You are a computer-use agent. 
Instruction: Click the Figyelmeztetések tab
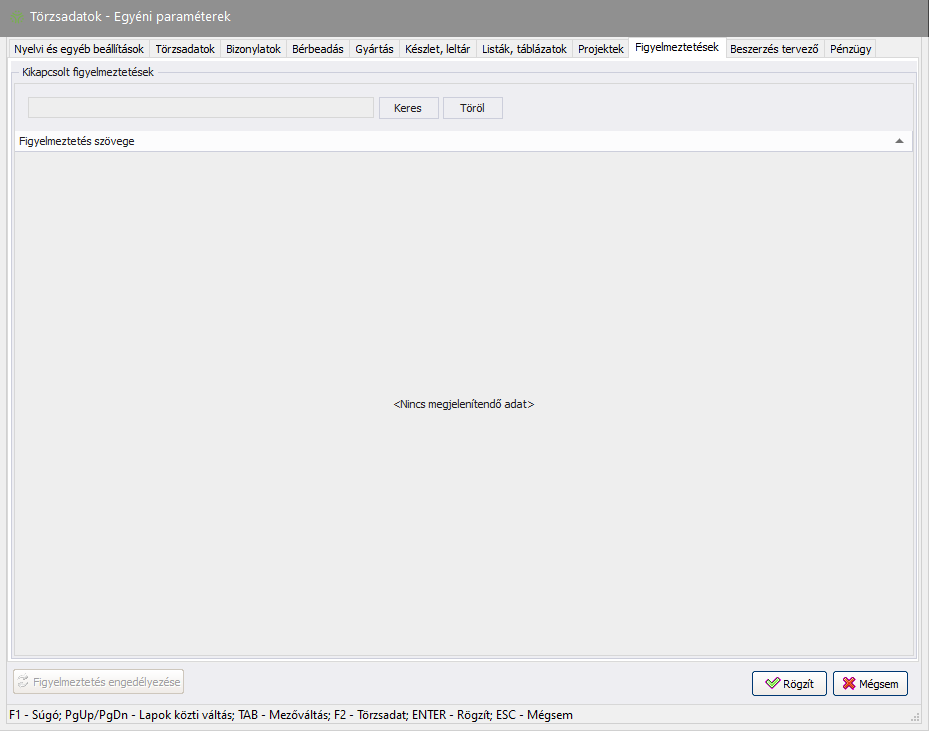pos(676,47)
